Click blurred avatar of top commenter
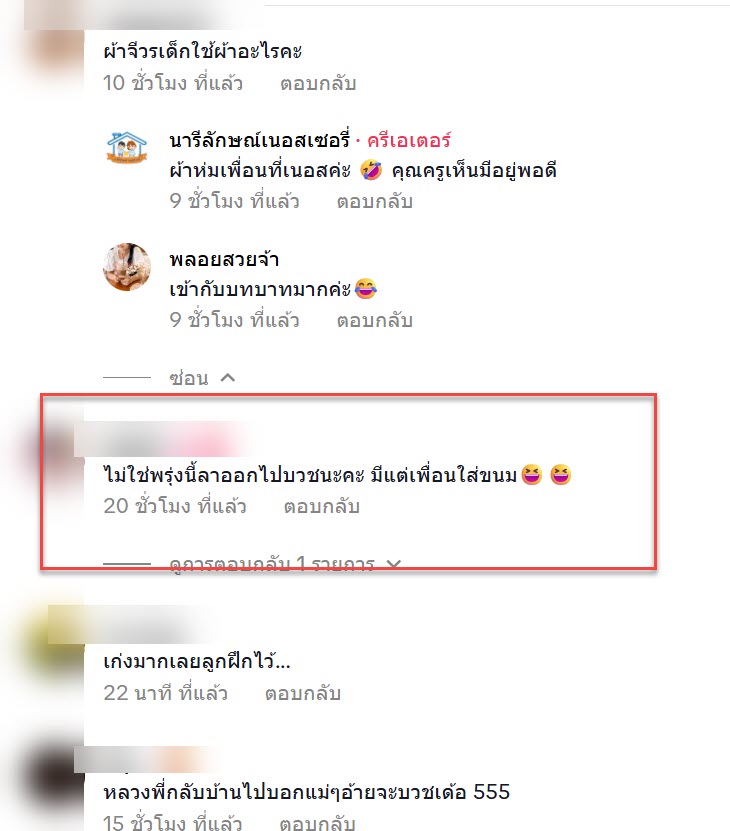The height and width of the screenshot is (831, 730). coord(53,53)
